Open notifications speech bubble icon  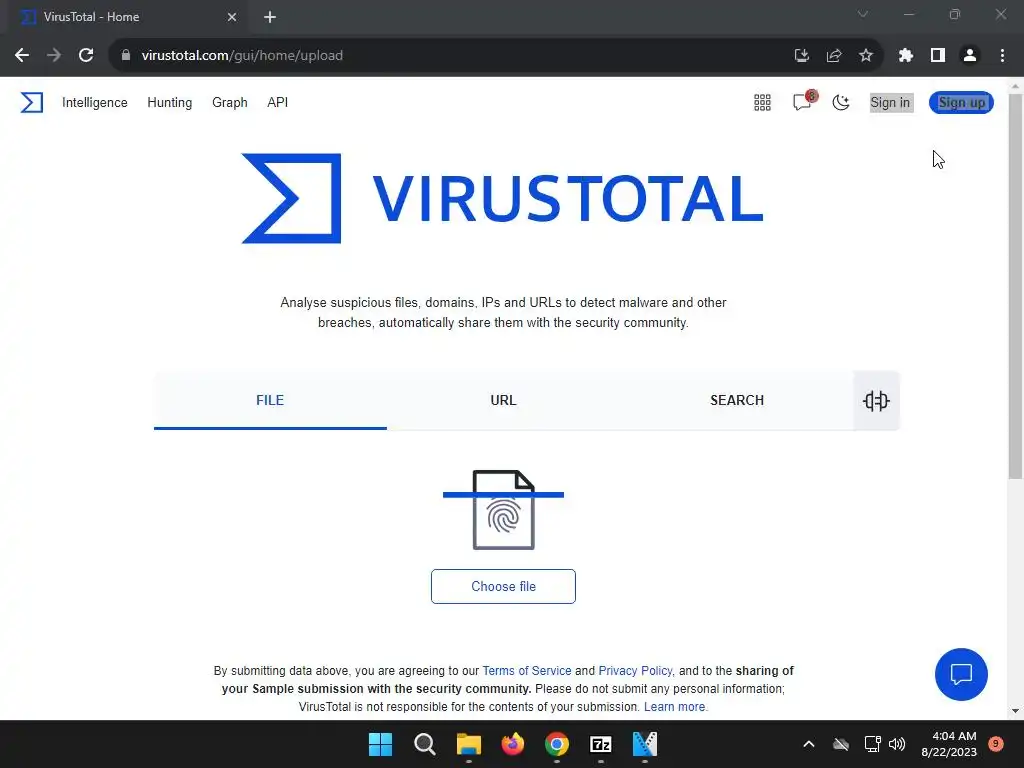tap(802, 103)
